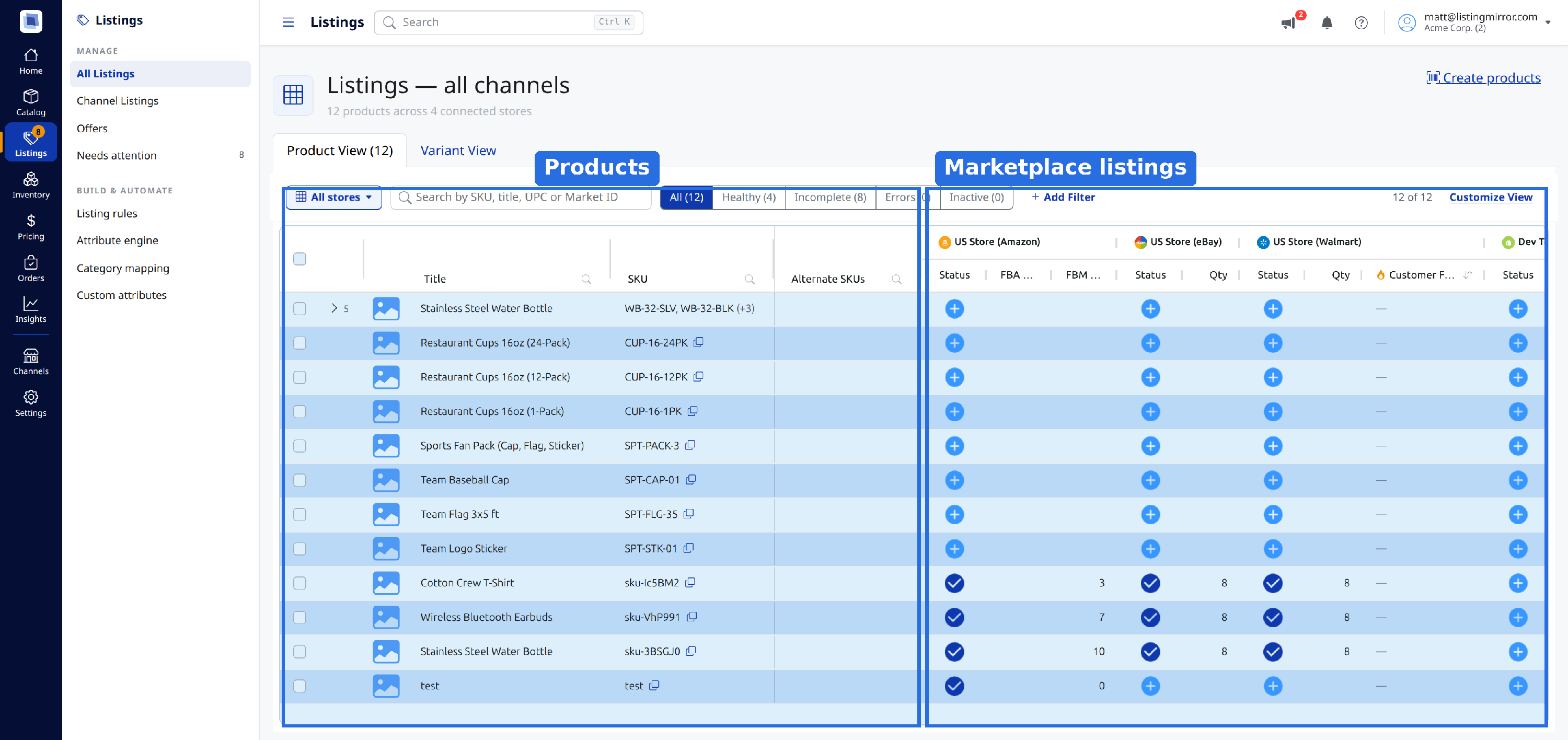
Task: Open the notifications bell
Action: coord(1327,23)
